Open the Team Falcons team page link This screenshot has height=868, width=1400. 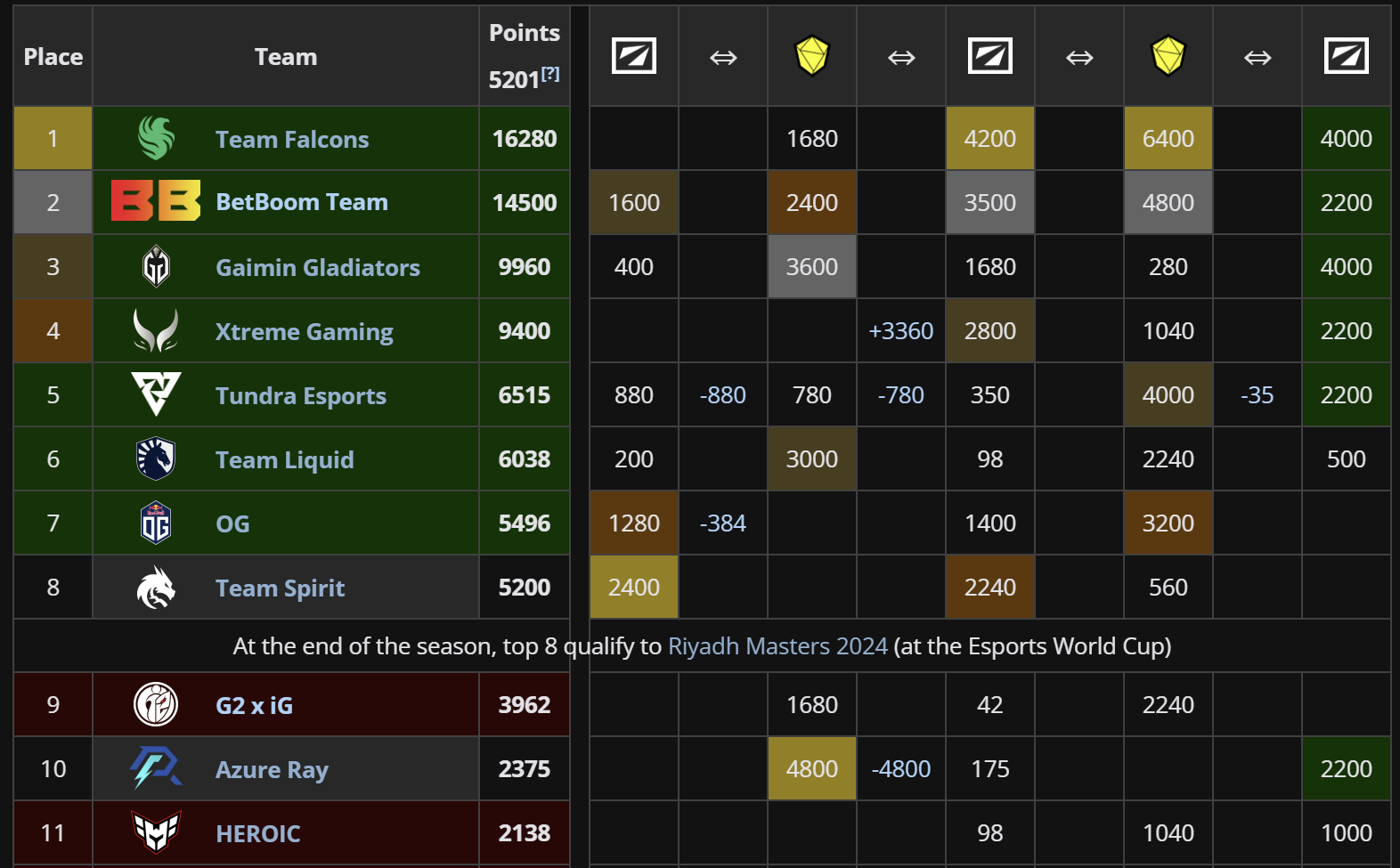coord(292,140)
